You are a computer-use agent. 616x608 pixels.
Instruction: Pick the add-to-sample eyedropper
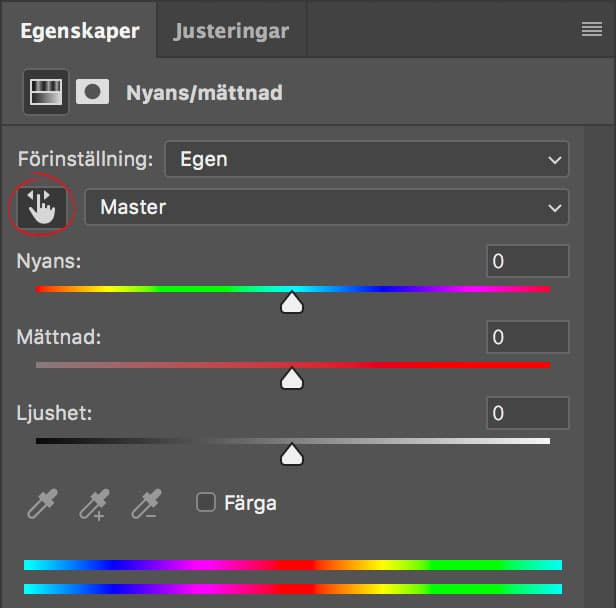point(94,505)
